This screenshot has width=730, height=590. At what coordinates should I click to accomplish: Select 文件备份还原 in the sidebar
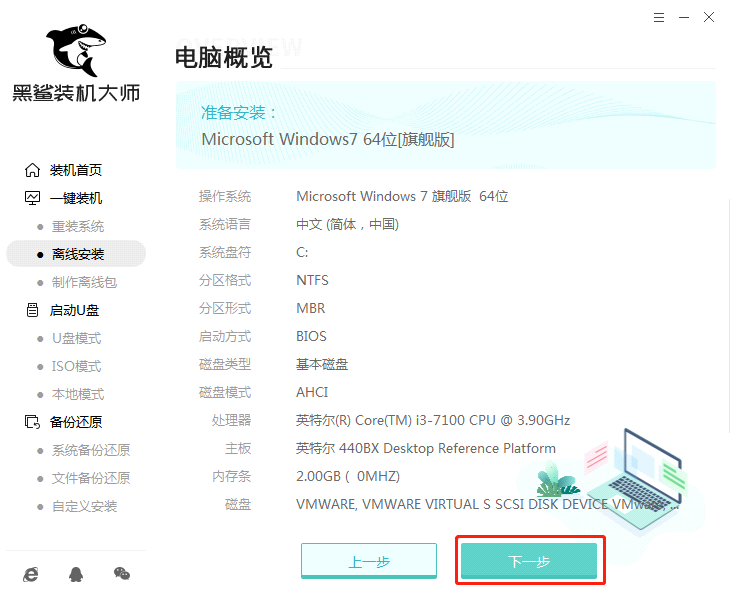tap(90, 478)
